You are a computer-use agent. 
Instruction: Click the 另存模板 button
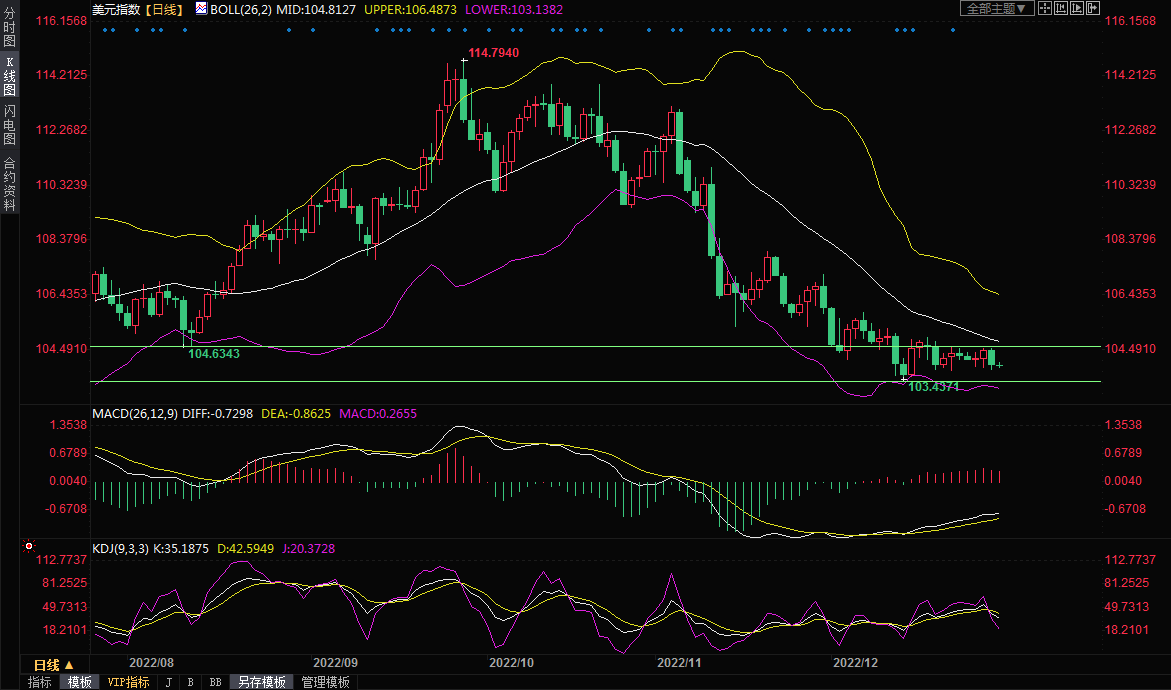click(x=262, y=682)
